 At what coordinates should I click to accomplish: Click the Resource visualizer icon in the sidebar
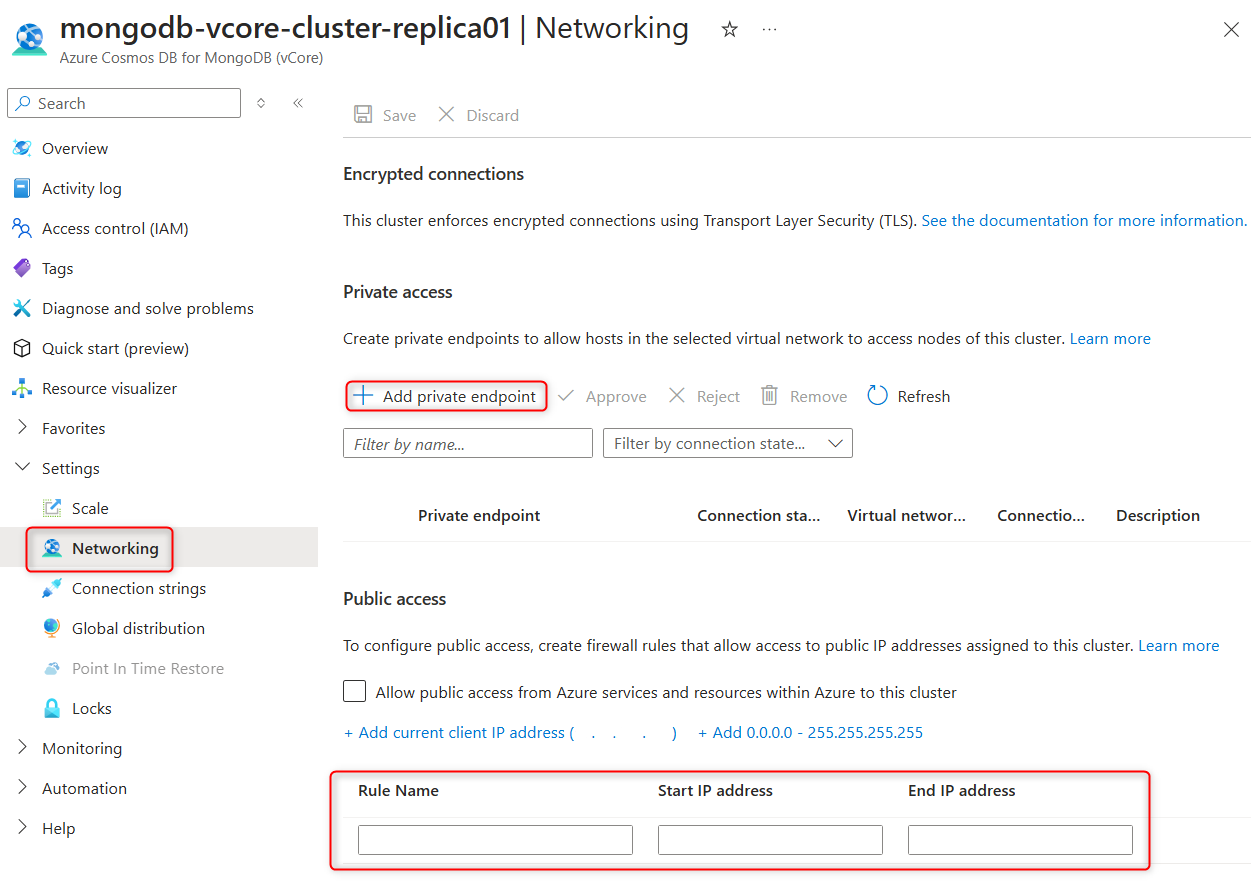(22, 388)
